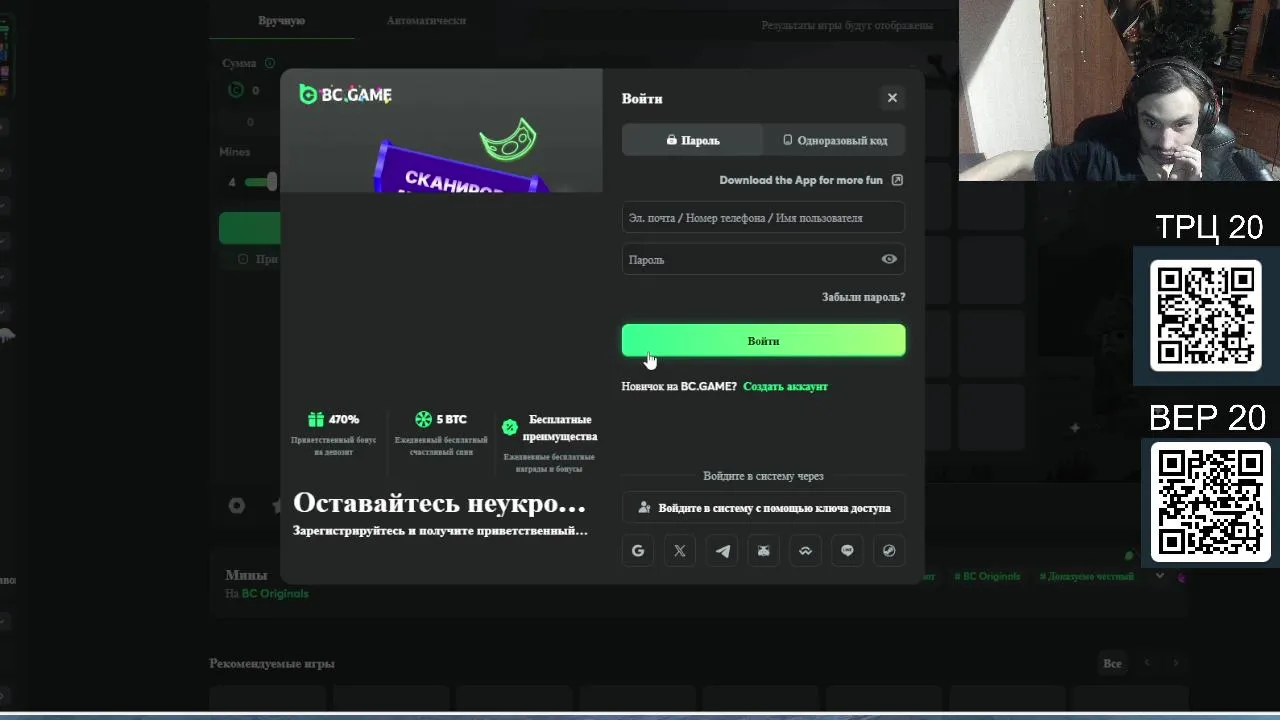Viewport: 1280px width, 720px height.
Task: Toggle password visibility eye icon
Action: pyautogui.click(x=889, y=259)
